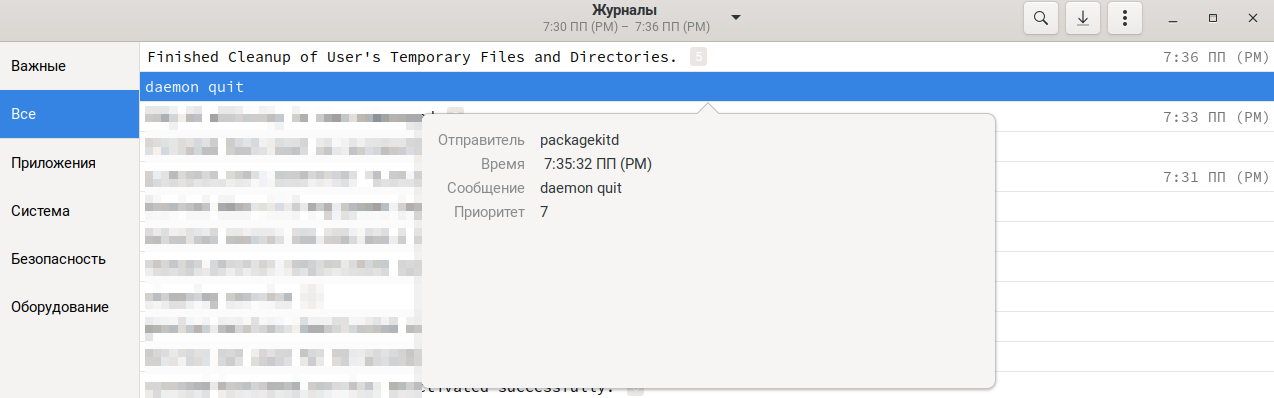Image resolution: width=1274 pixels, height=398 pixels.
Task: Open the log search tool
Action: [x=1040, y=18]
